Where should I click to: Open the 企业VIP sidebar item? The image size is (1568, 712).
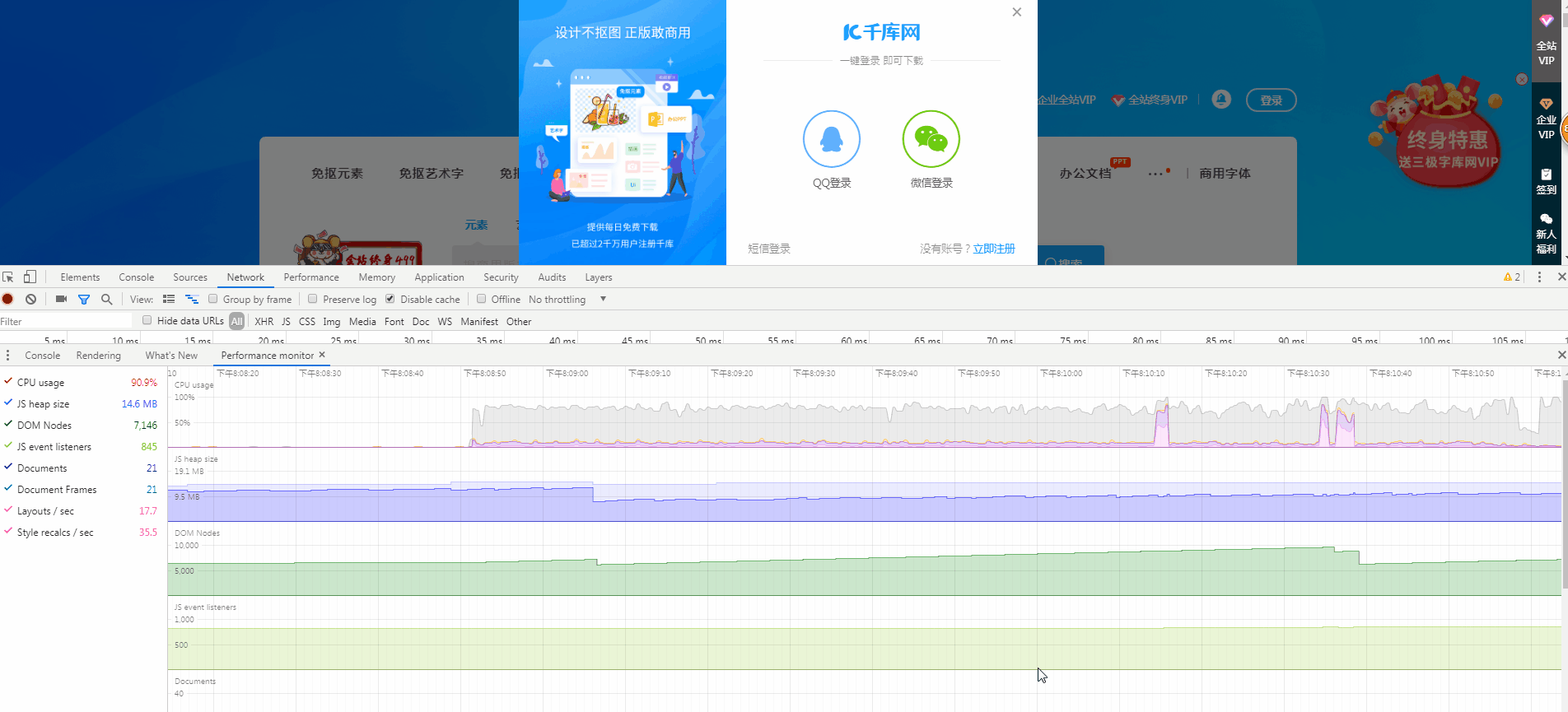point(1547,119)
